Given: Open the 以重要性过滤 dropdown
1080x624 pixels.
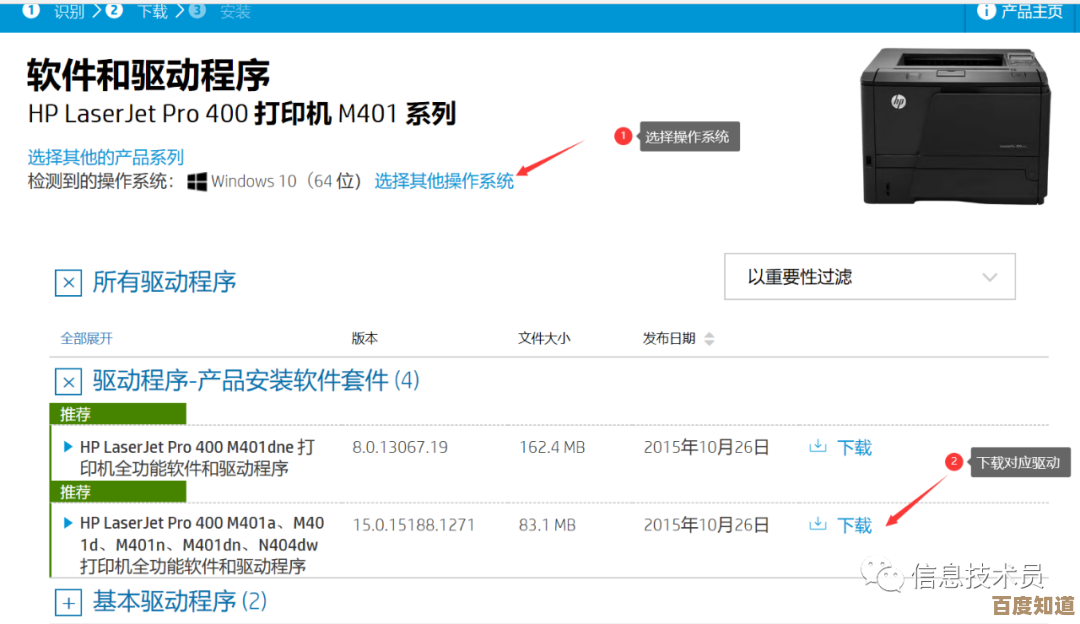Looking at the screenshot, I should (869, 277).
